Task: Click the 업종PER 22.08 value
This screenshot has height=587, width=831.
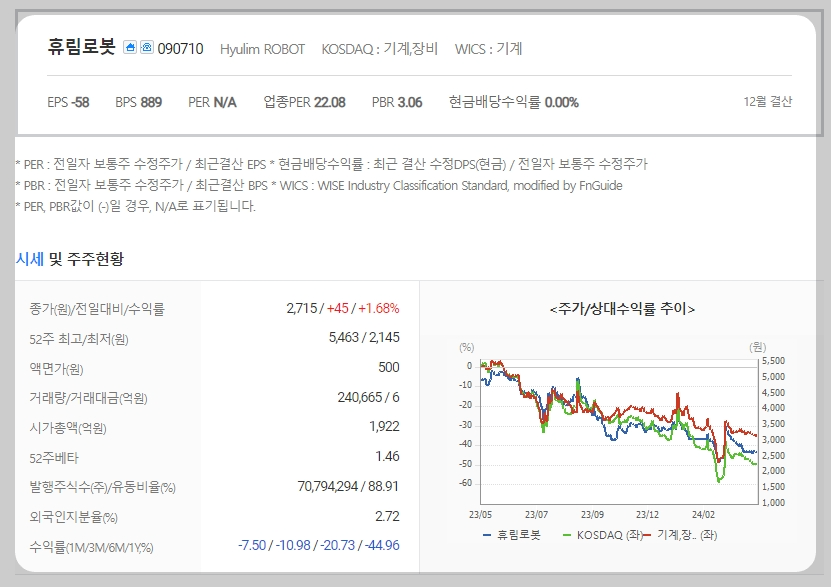Action: pyautogui.click(x=304, y=102)
